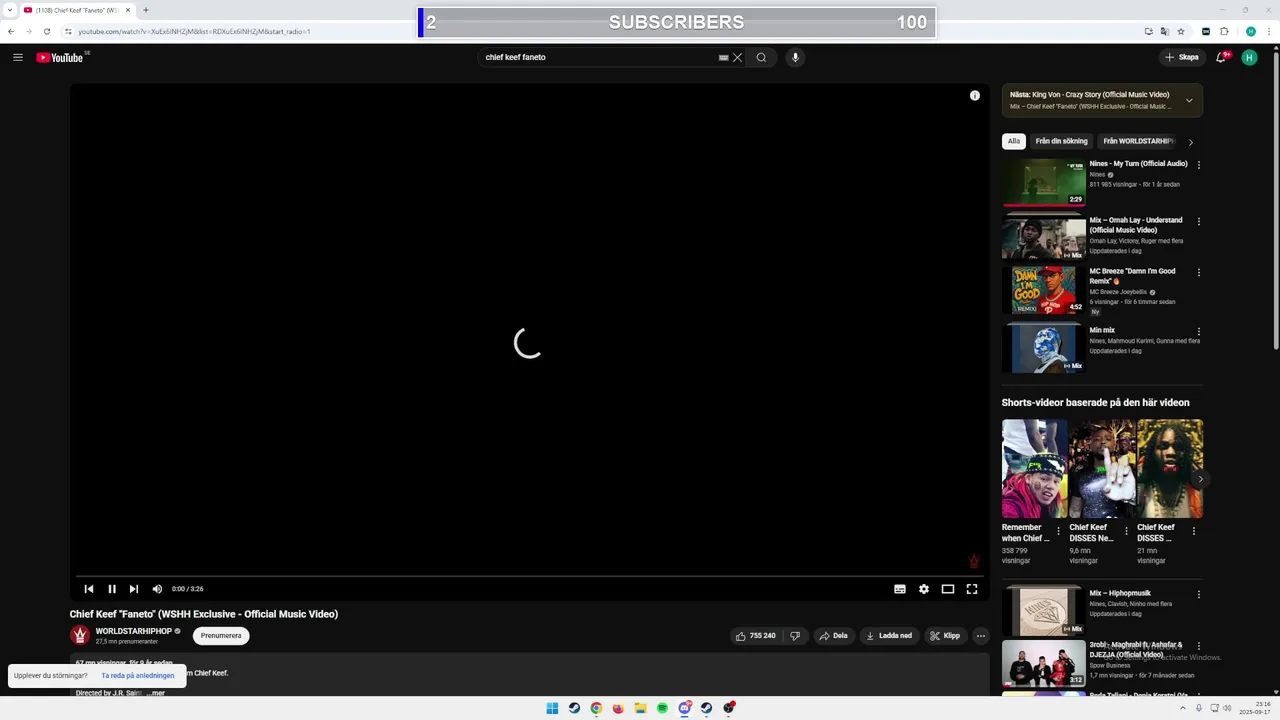The width and height of the screenshot is (1280, 720).
Task: Skip to the next video in the player
Action: pos(134,589)
